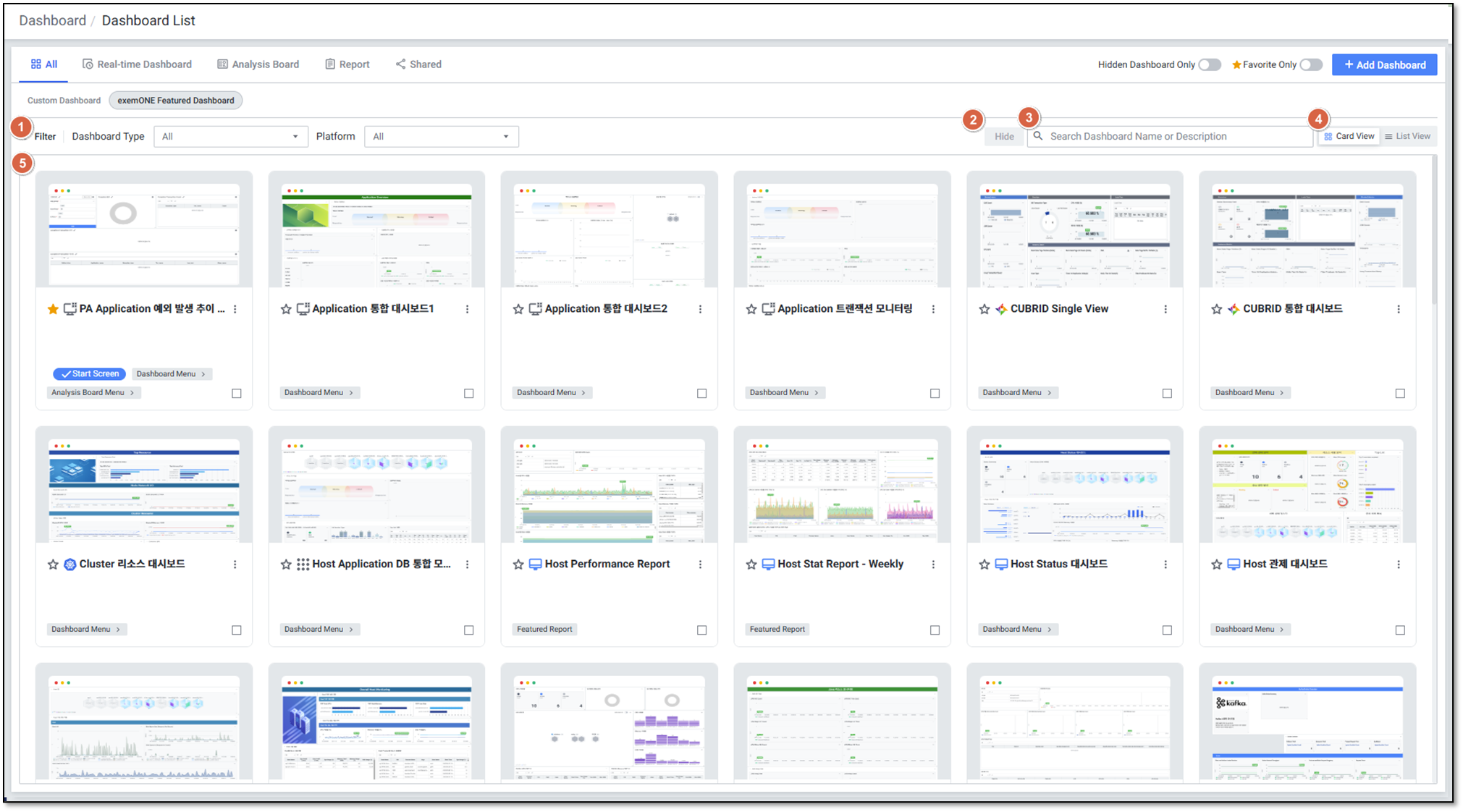Star the Cluster 리소스 대시보드 card
Screen dimensions: 1463x812
tap(53, 564)
